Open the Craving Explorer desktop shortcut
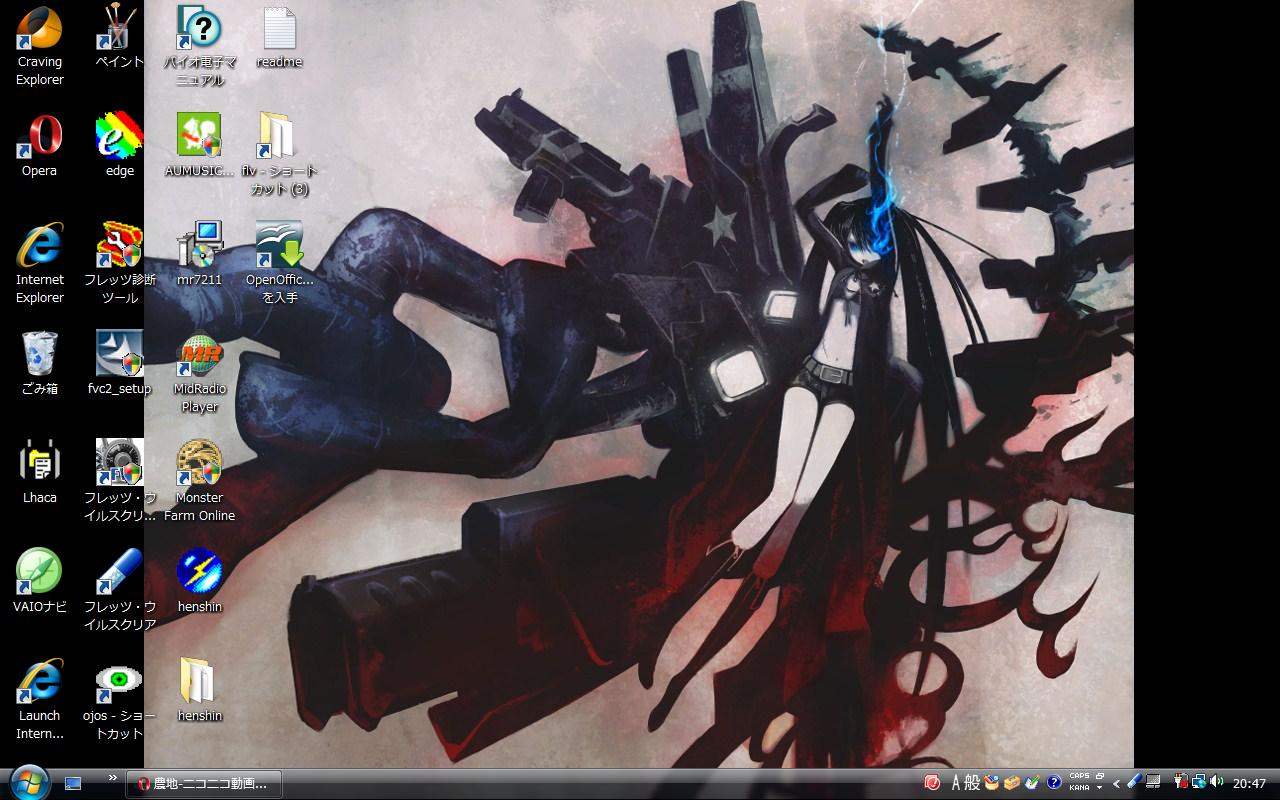This screenshot has height=800, width=1280. [x=39, y=46]
